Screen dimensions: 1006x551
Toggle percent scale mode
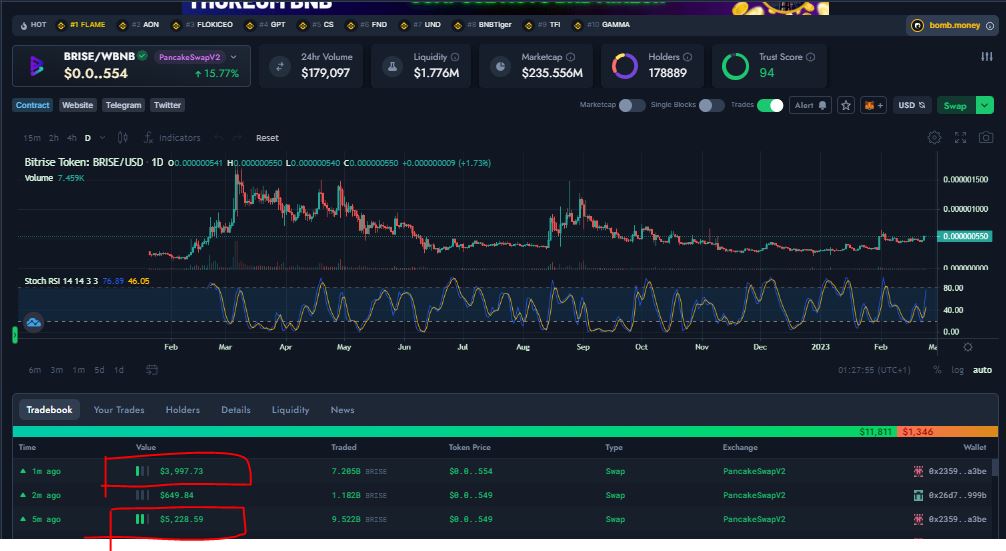(x=937, y=370)
